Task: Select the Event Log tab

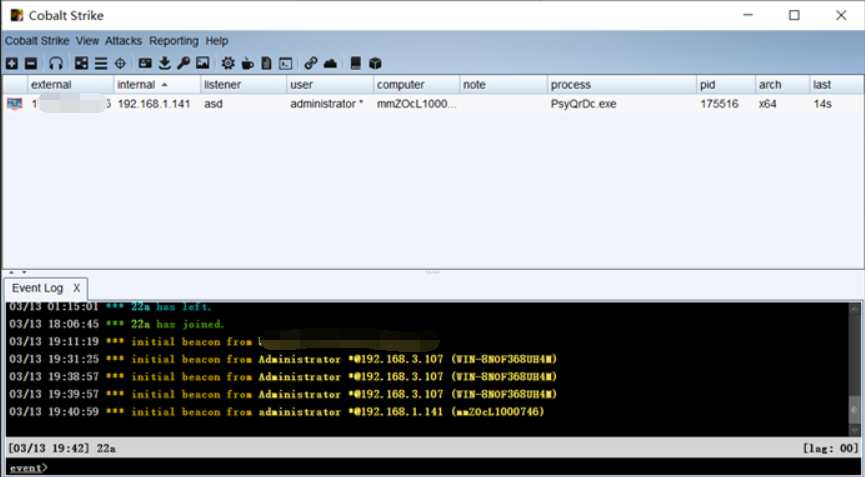Action: point(37,288)
